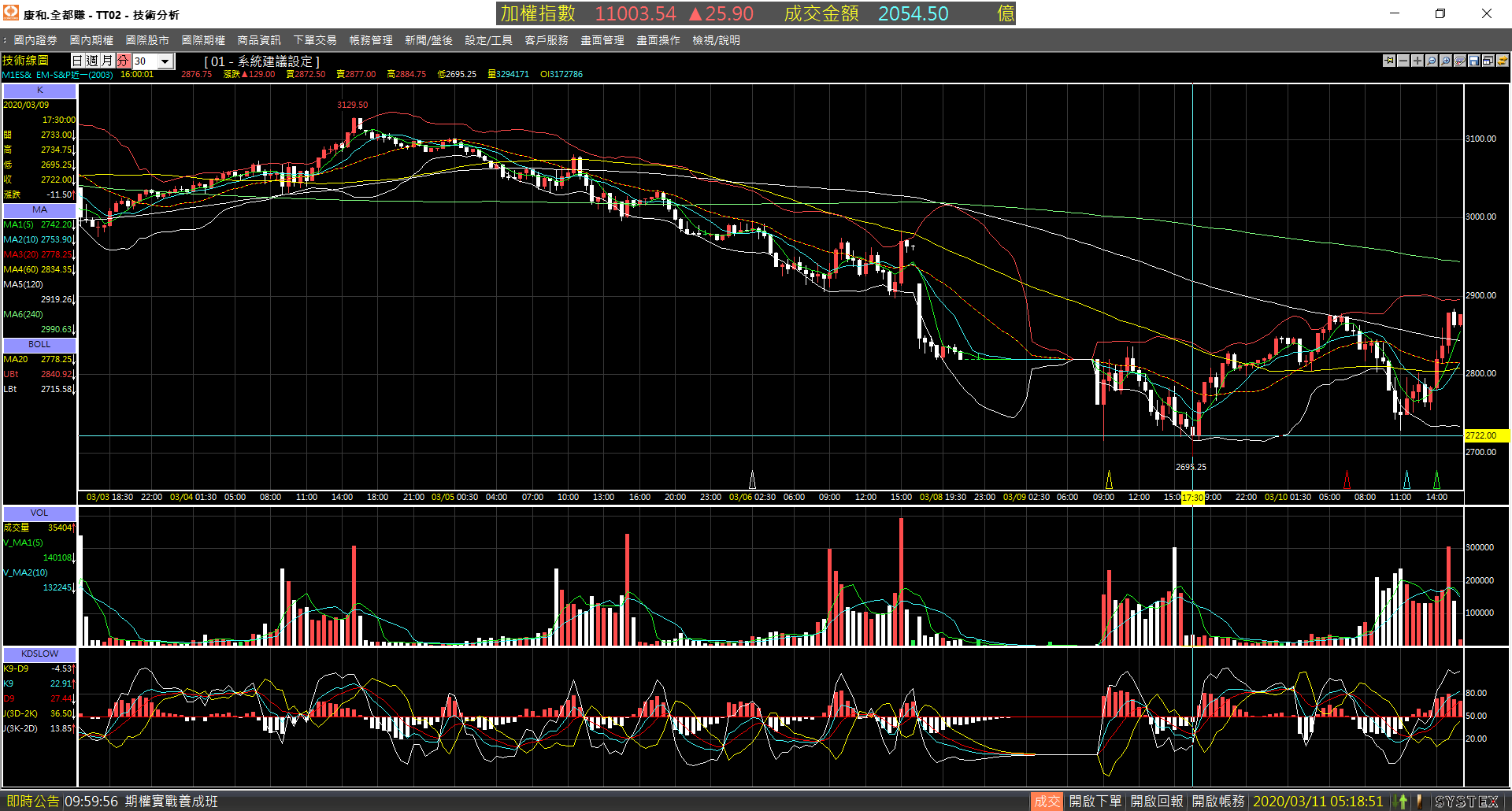The height and width of the screenshot is (811, 1512).
Task: Open the 帳務管理 menu
Action: [371, 40]
